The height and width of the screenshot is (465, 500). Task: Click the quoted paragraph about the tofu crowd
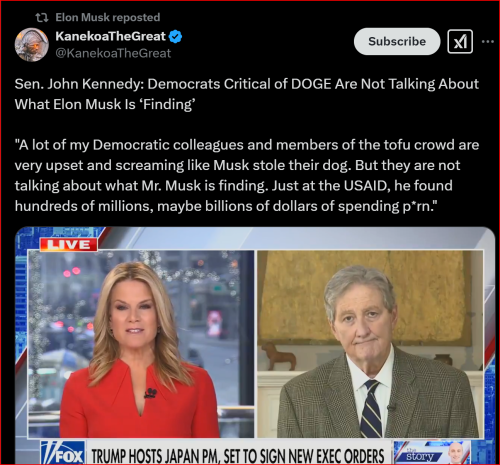tap(247, 175)
